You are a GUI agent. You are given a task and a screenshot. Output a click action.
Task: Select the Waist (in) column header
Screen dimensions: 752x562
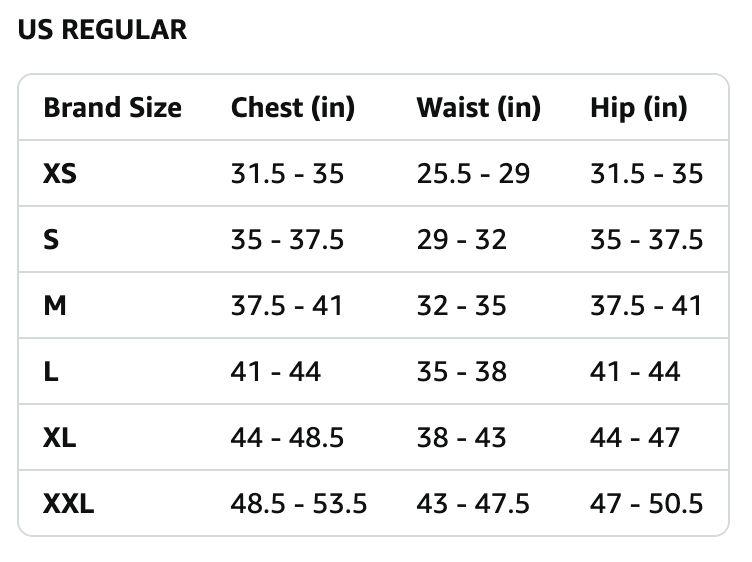click(479, 107)
